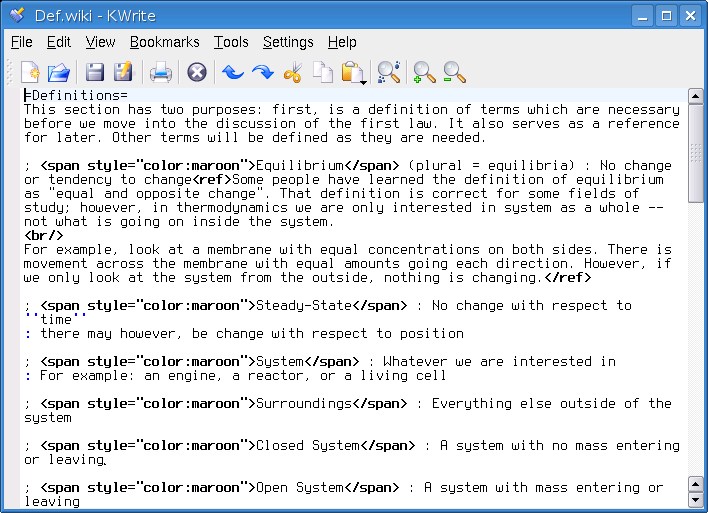Click the scrollbar up arrow at top
The height and width of the screenshot is (513, 708).
click(695, 96)
